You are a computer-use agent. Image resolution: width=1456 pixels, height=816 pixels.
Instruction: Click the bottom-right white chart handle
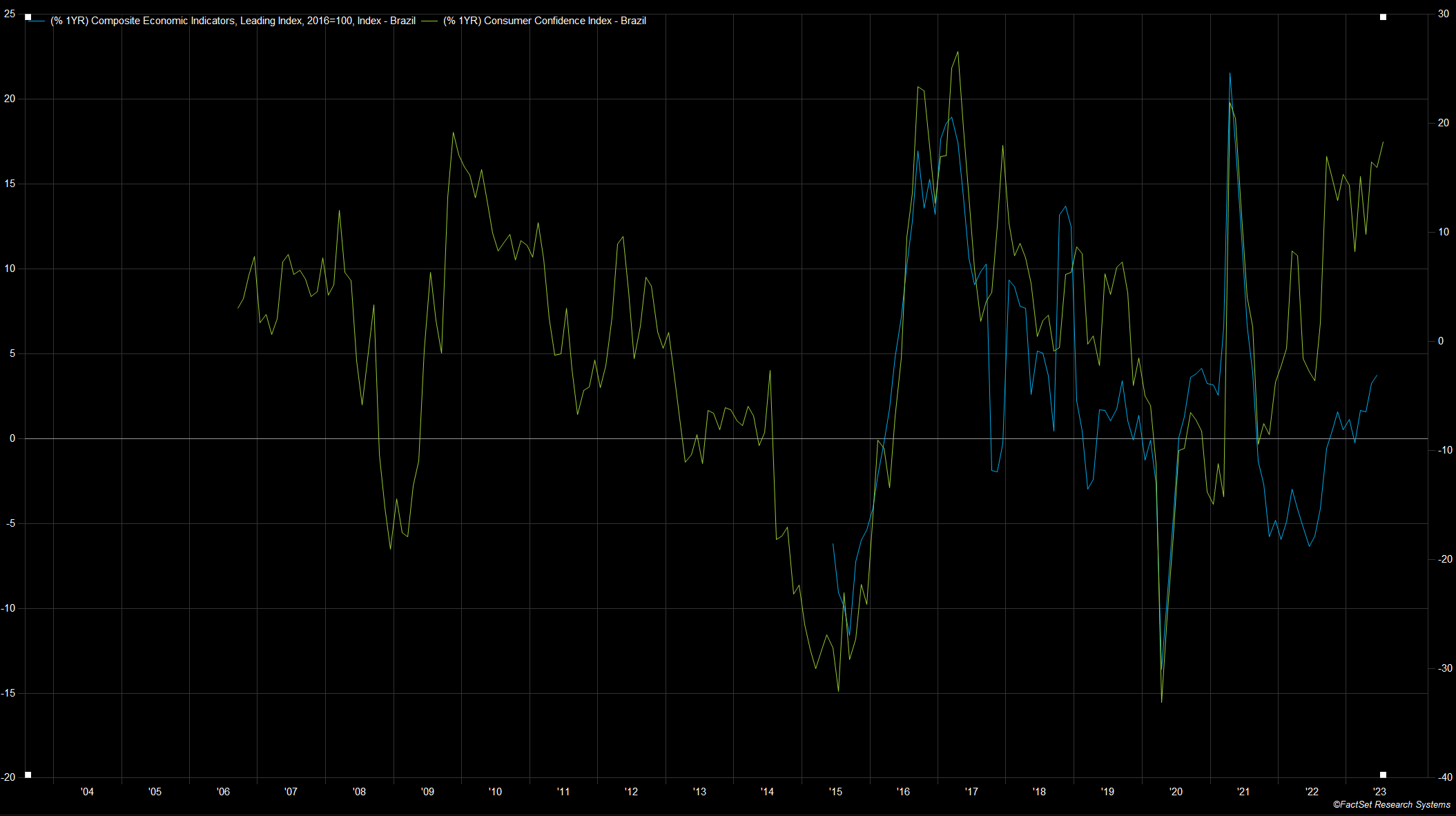1383,775
